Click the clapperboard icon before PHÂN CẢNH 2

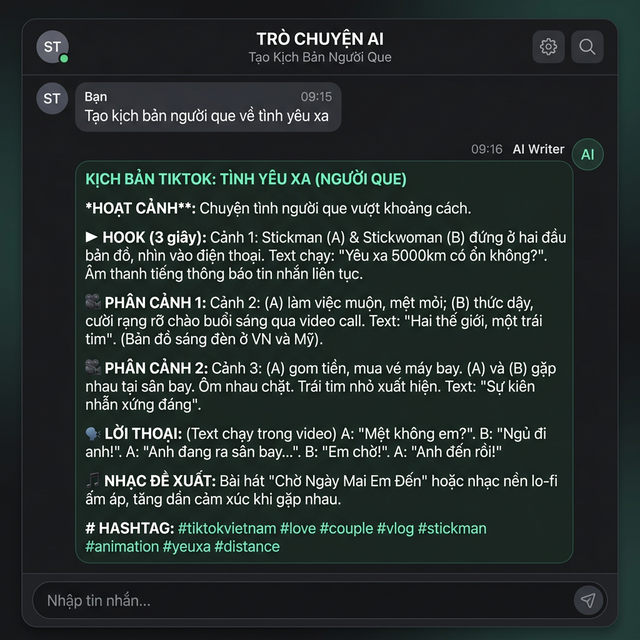[93, 366]
